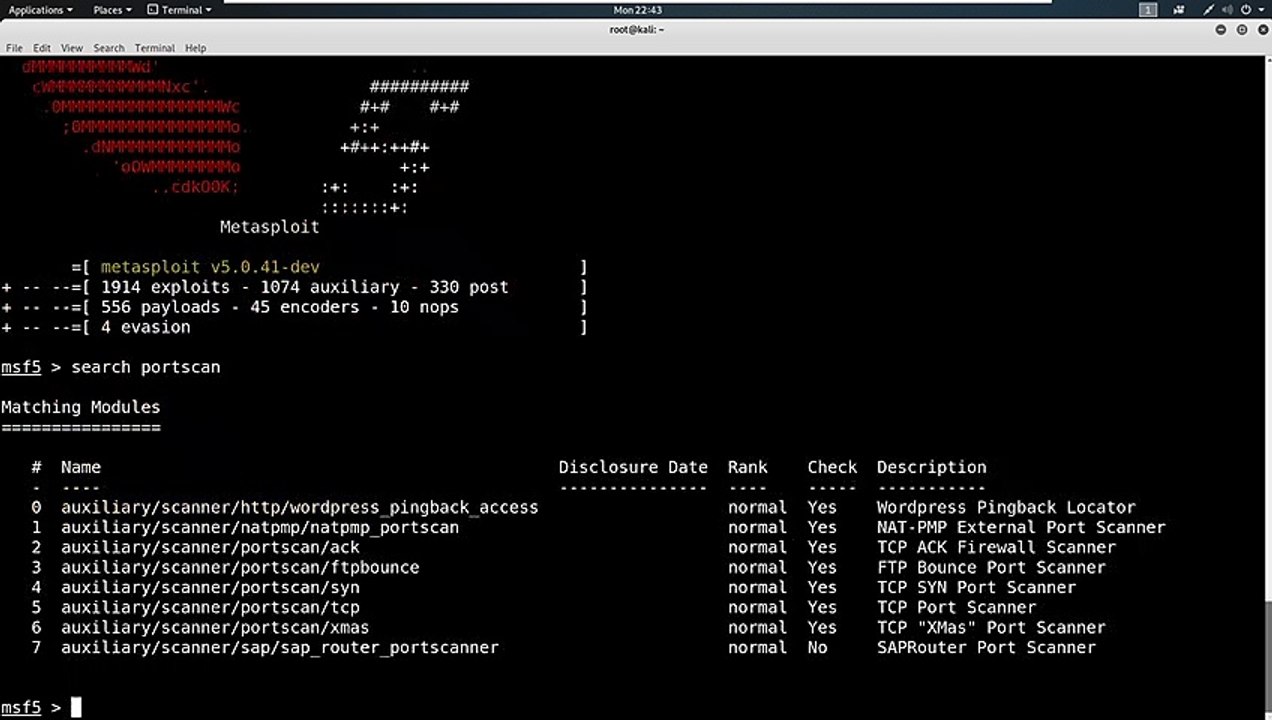This screenshot has height=720, width=1272.
Task: Open the Search menu
Action: (109, 48)
